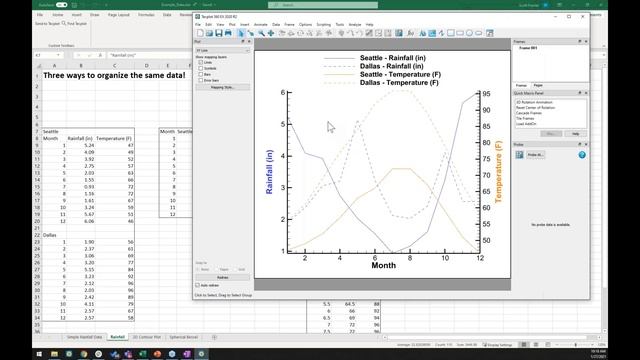Click the Help button in Quick Macro Panel
This screenshot has height=360, width=640.
pyautogui.click(x=576, y=134)
